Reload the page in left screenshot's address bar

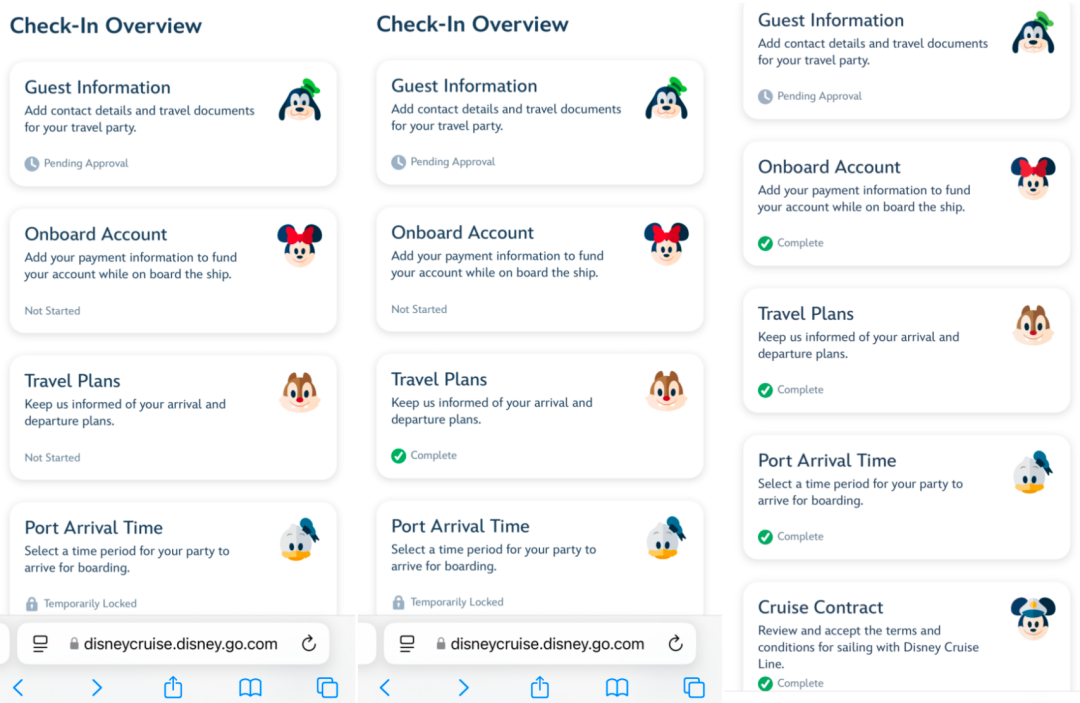309,643
